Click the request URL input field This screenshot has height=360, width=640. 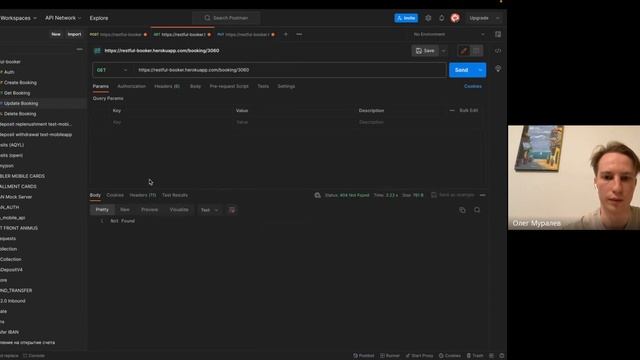[x=290, y=70]
